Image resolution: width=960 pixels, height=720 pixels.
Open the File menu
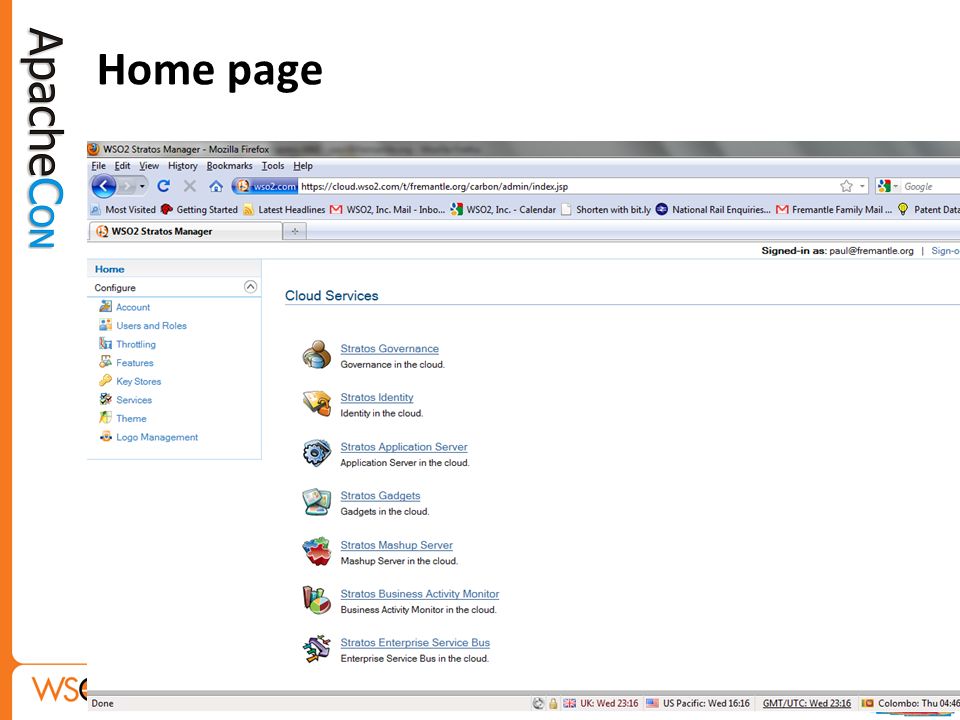coord(99,166)
